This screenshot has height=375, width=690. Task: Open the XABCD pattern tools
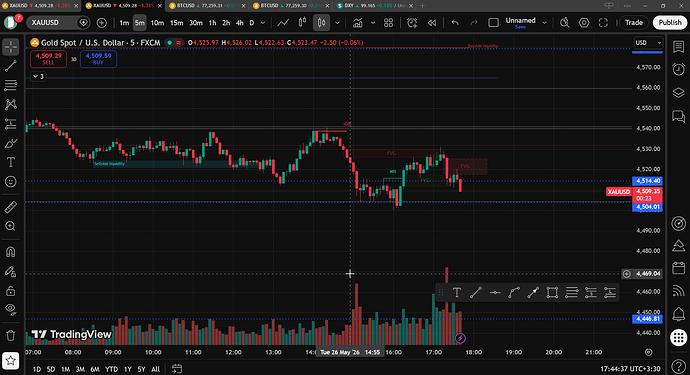[x=11, y=104]
